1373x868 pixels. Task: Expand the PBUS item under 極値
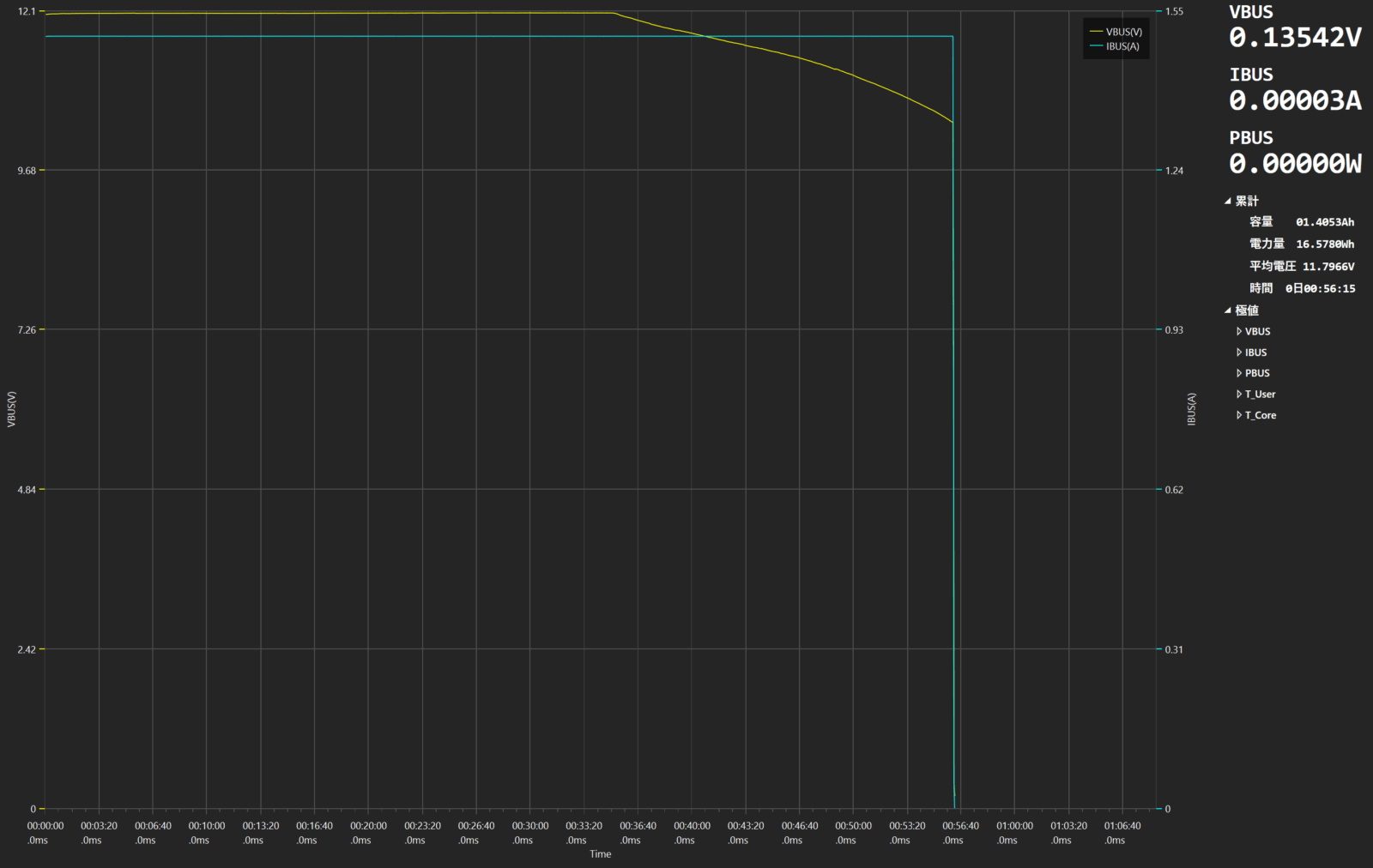tap(1239, 373)
